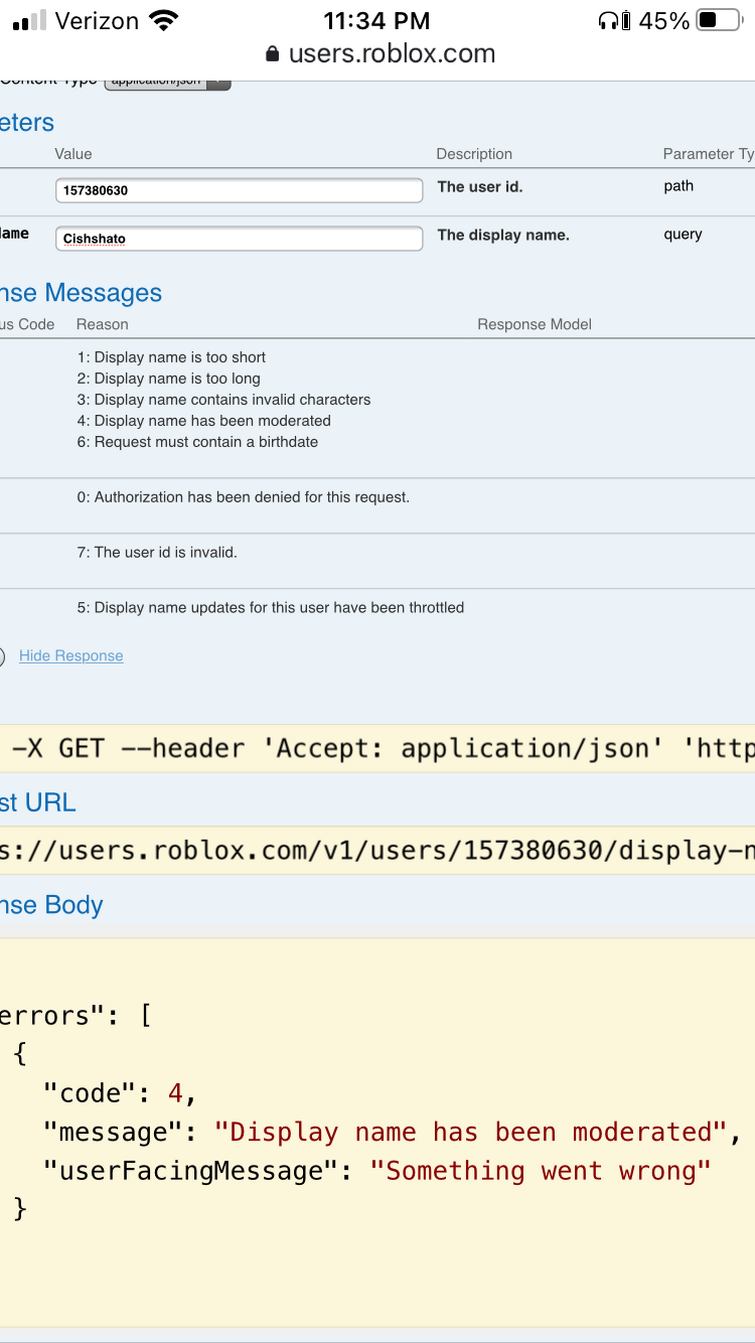Click '1: Display name is too short'
Screen dimensions: 755x1343
coord(171,357)
